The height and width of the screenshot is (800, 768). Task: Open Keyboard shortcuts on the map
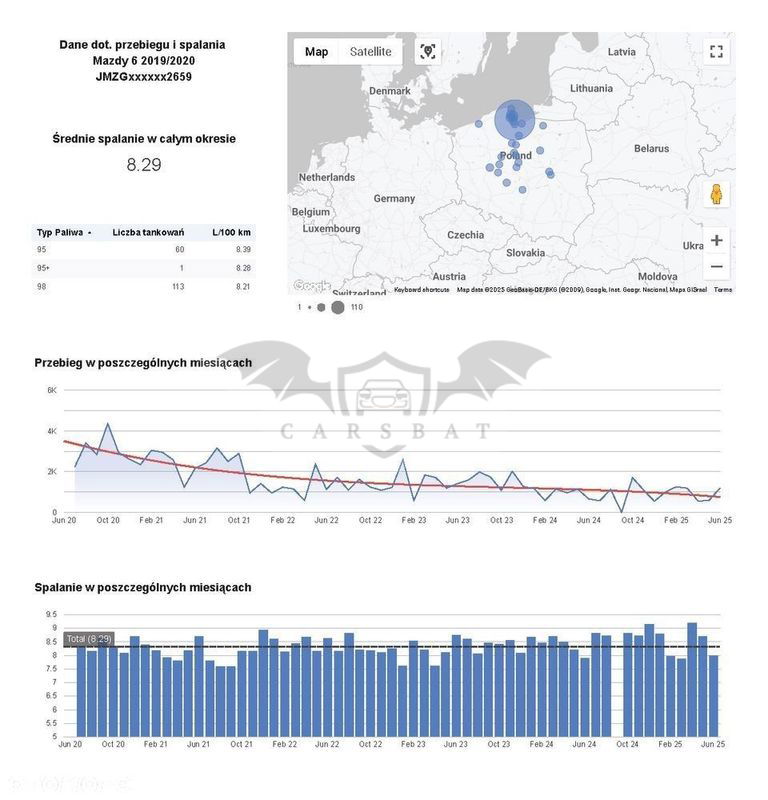tap(421, 290)
